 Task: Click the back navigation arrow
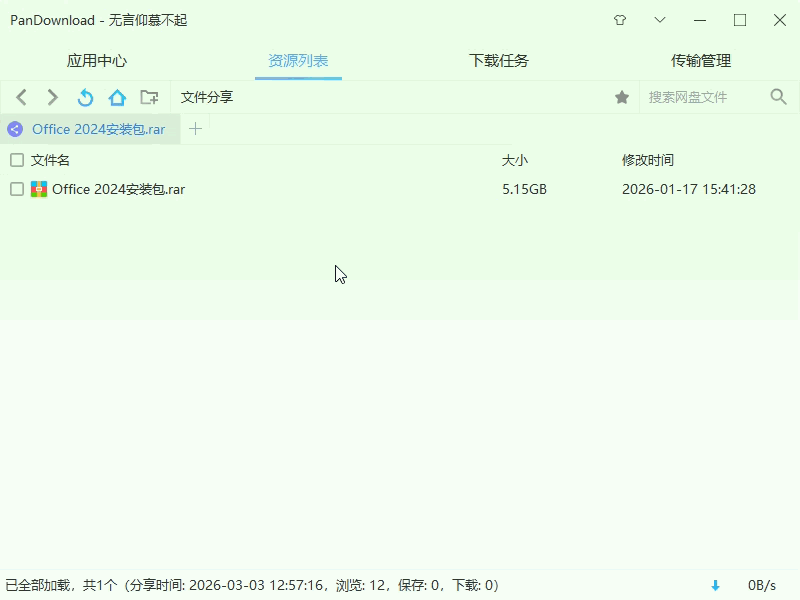click(21, 97)
